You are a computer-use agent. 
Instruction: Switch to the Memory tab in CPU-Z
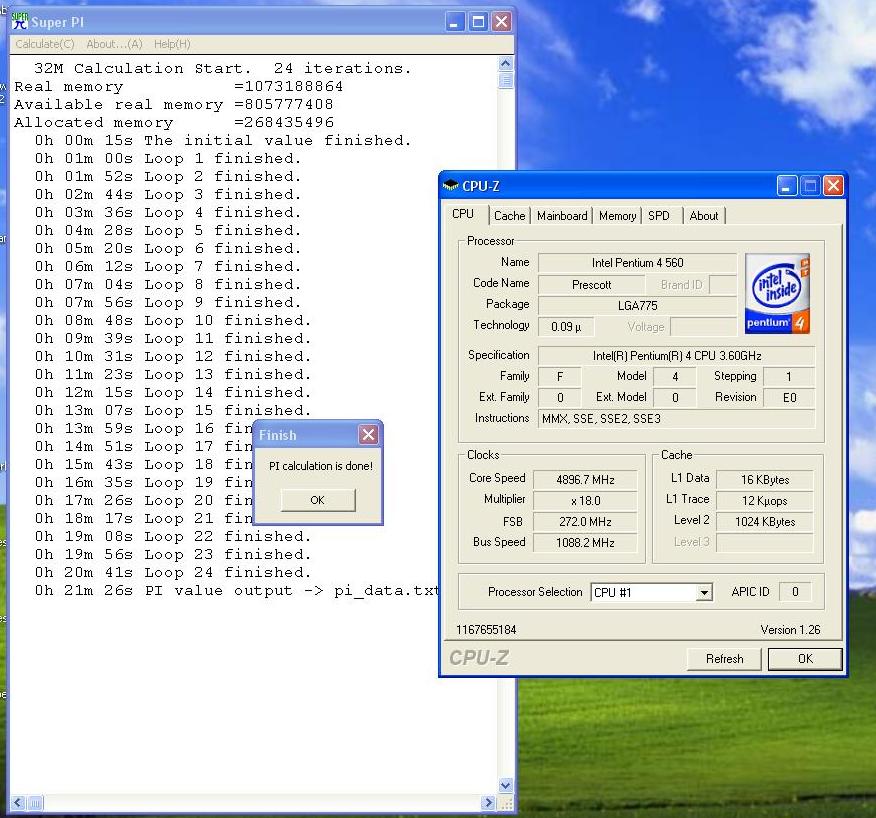pos(617,216)
